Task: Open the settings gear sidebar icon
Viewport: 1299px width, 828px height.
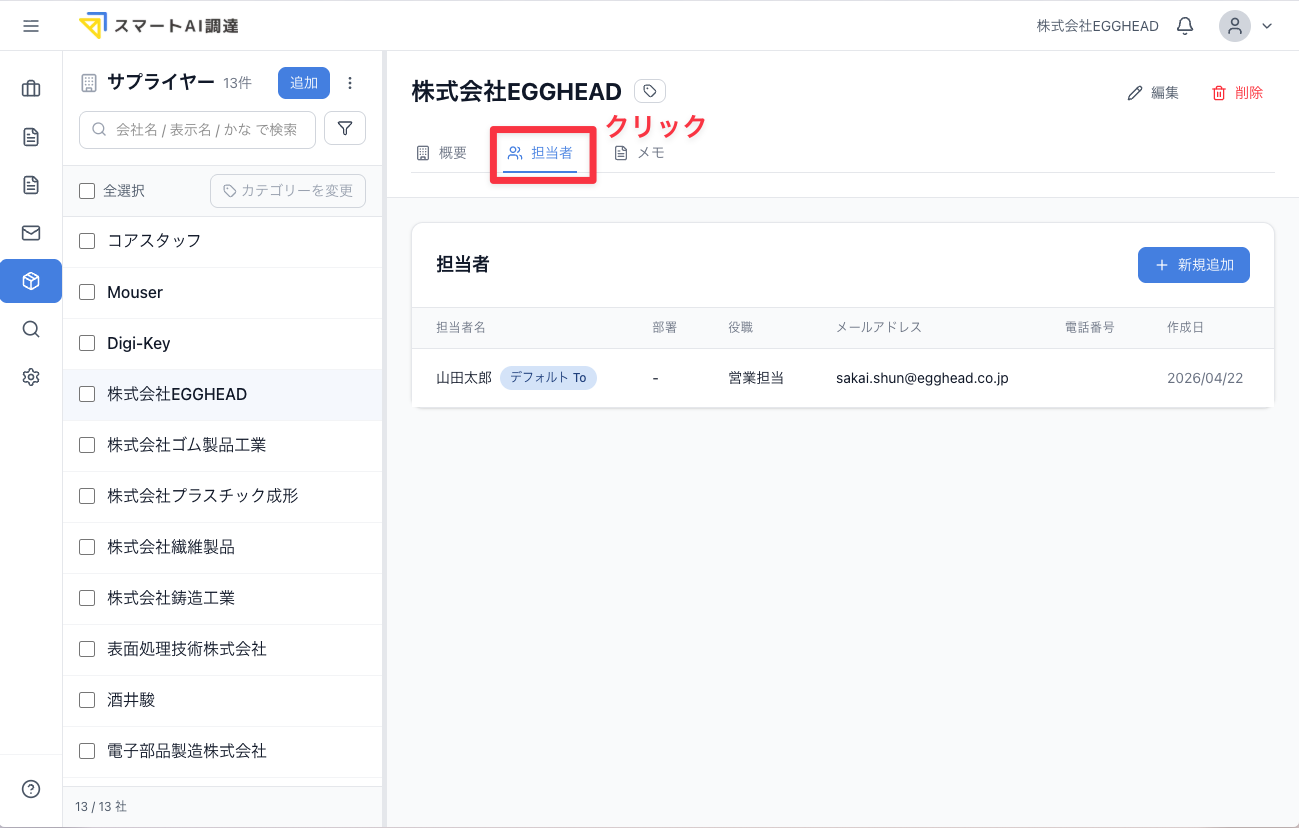Action: (x=31, y=377)
